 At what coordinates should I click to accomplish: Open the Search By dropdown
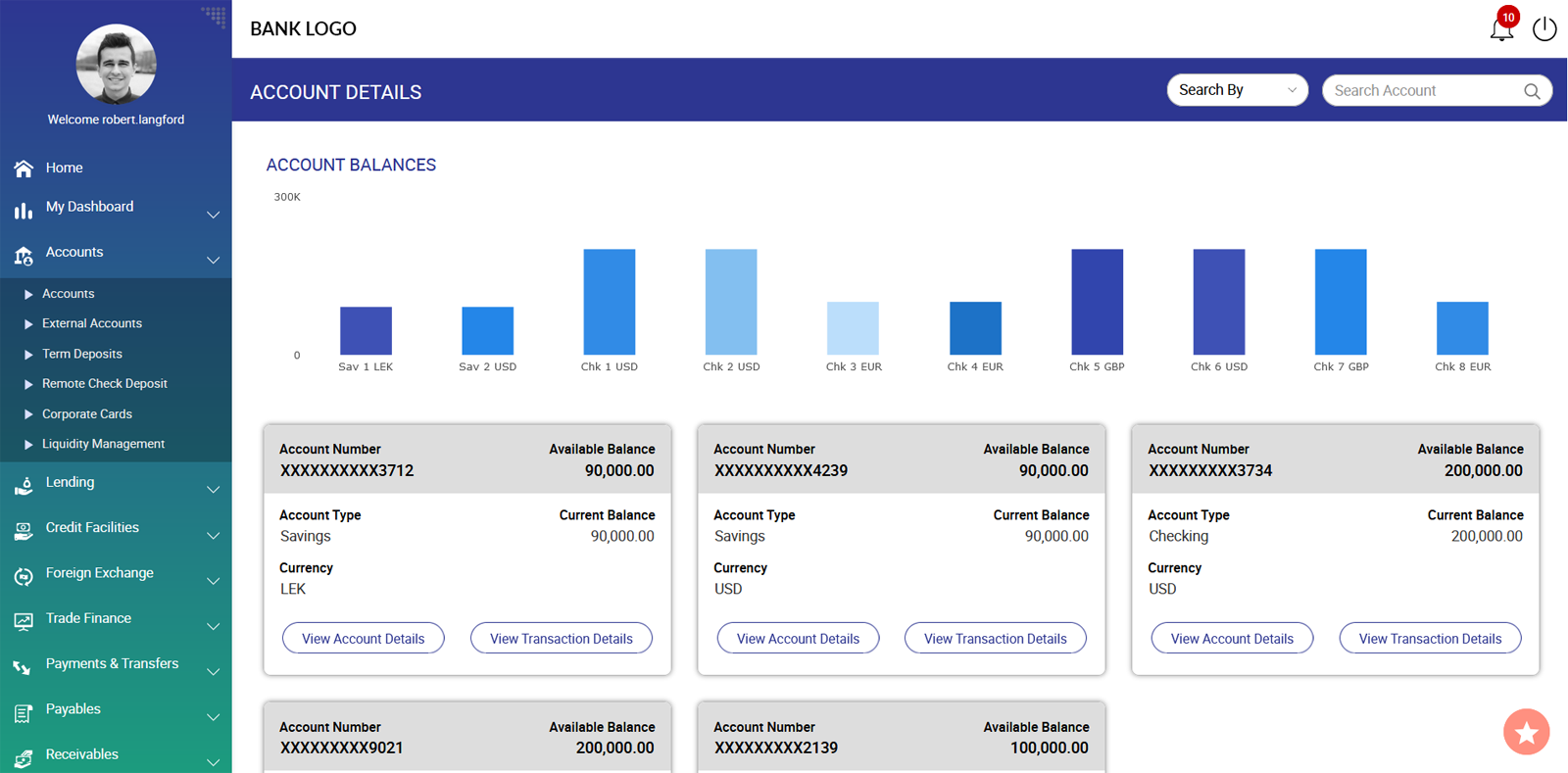1237,90
